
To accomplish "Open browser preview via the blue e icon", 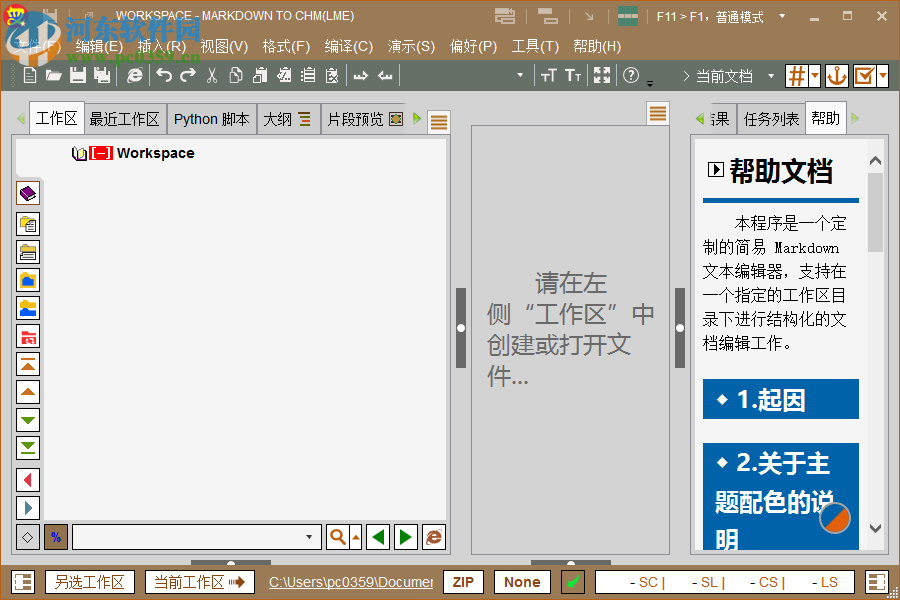I will [134, 74].
